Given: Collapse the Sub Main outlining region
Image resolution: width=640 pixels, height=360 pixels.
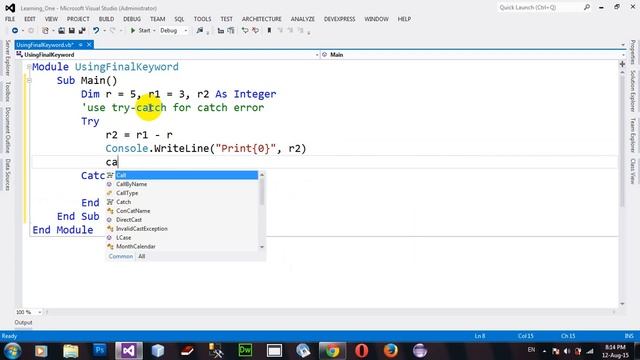Looking at the screenshot, I should pos(29,80).
